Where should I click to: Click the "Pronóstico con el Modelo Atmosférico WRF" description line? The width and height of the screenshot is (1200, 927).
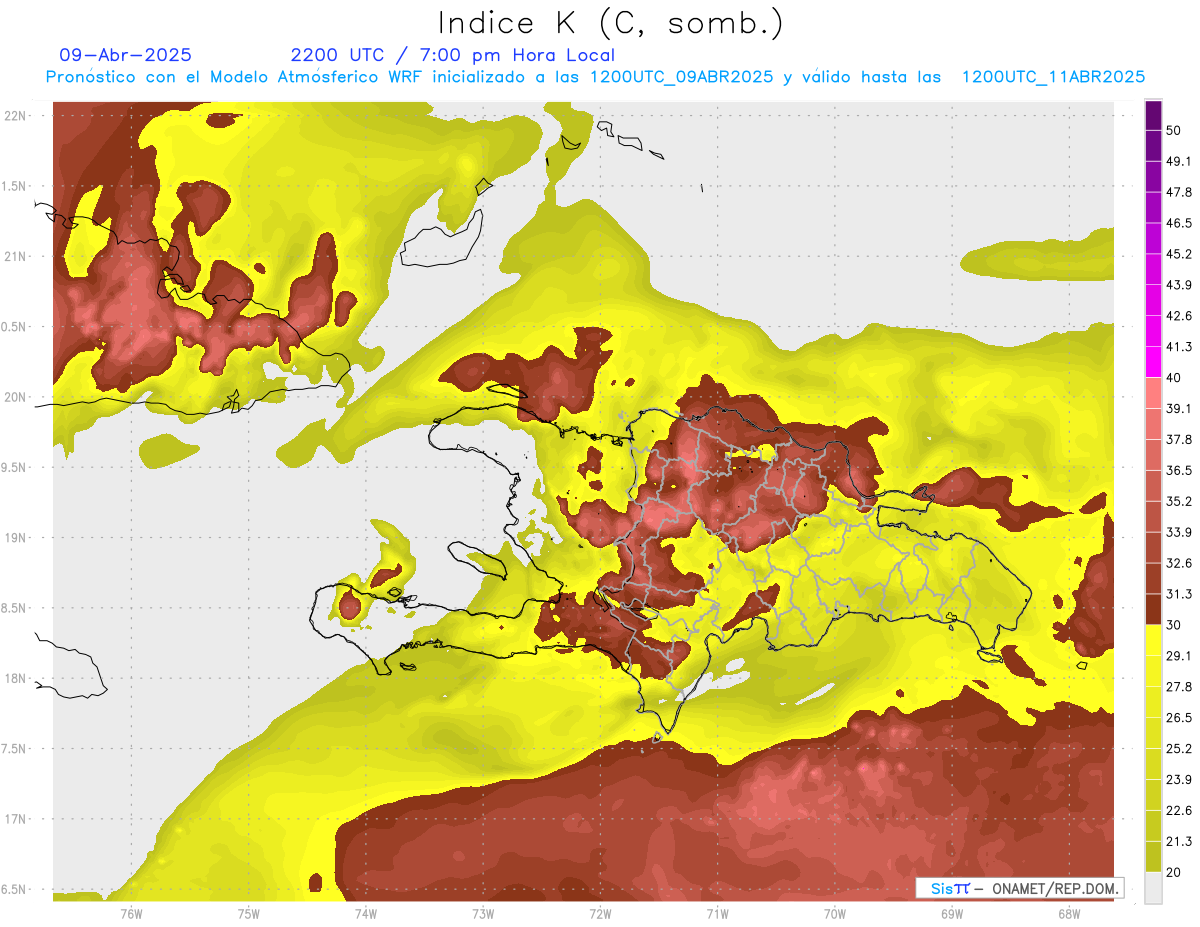[x=595, y=77]
